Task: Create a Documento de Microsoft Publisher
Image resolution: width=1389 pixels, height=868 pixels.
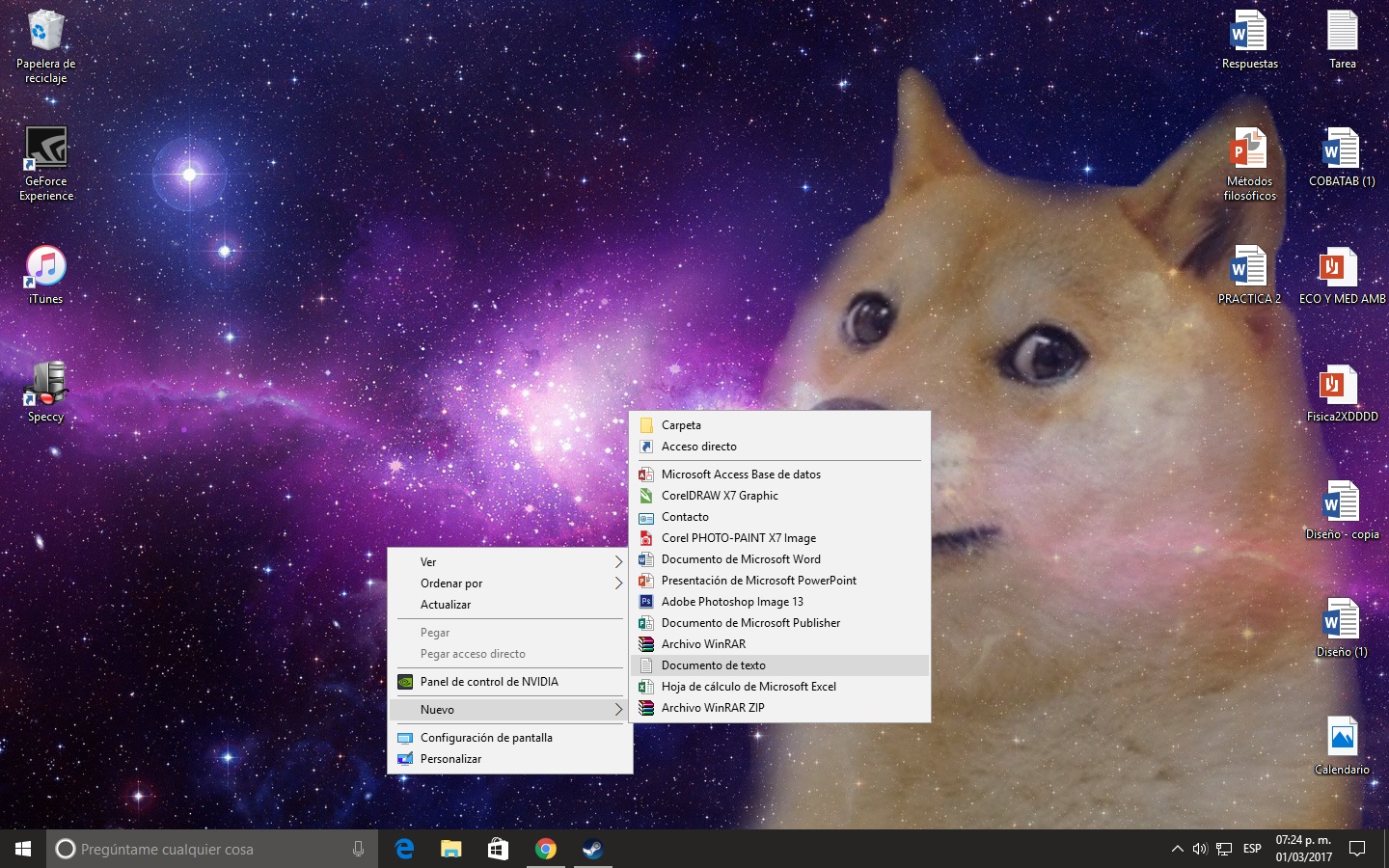Action: point(779,623)
